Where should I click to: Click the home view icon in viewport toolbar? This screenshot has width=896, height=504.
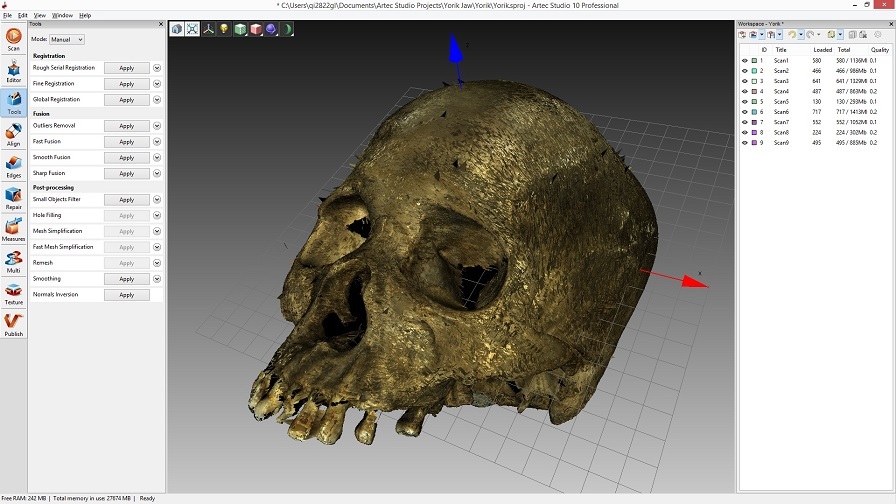(177, 29)
